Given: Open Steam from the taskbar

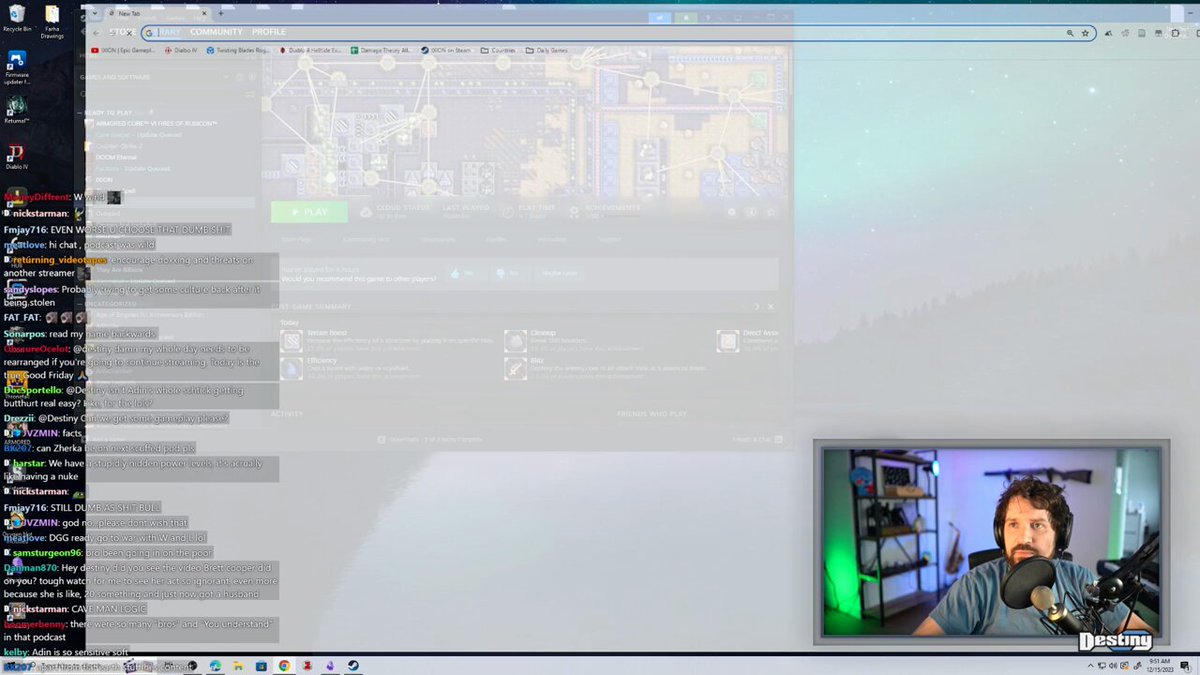Looking at the screenshot, I should (354, 665).
